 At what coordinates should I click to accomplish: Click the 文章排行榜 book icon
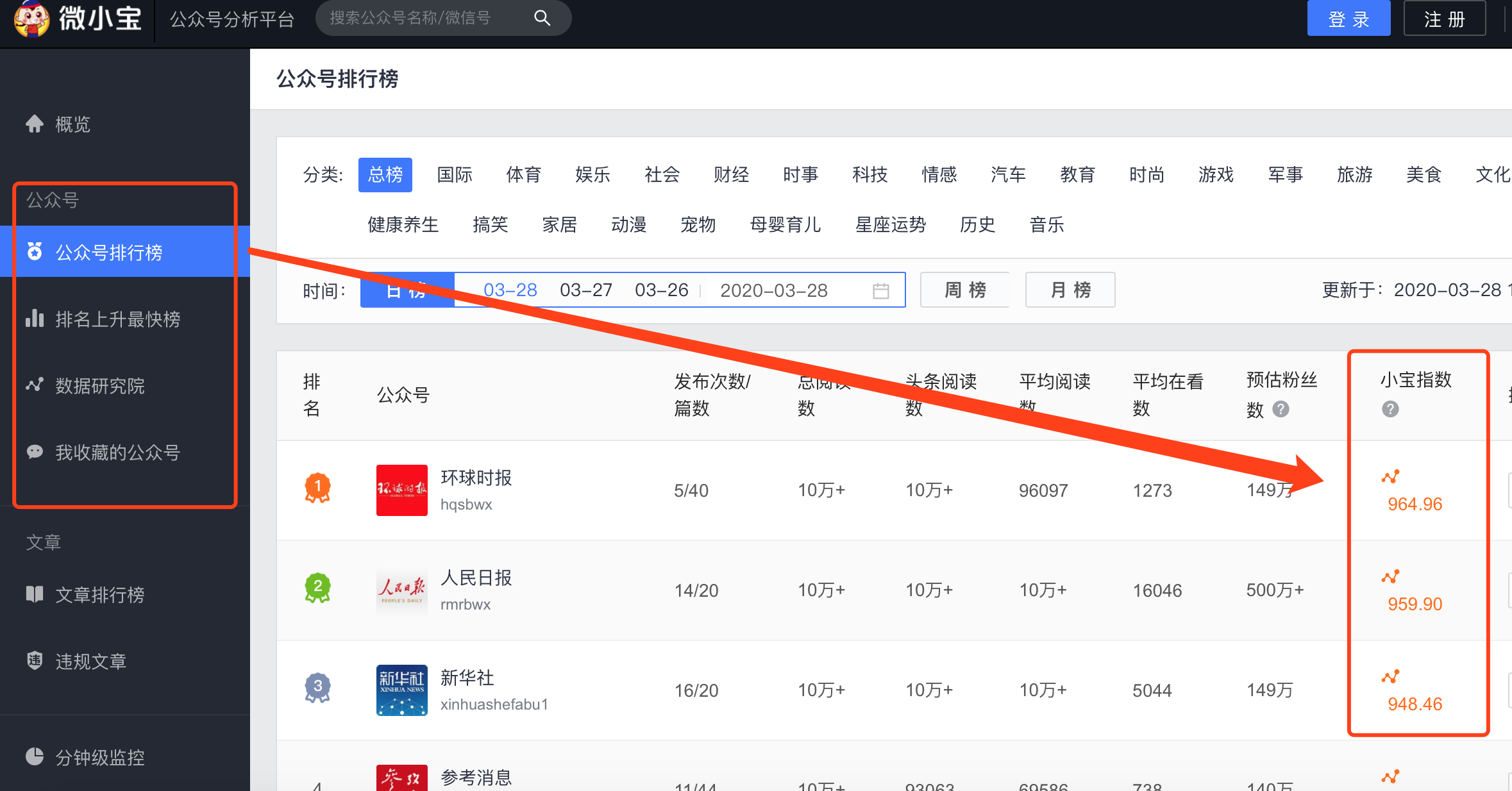tap(35, 594)
